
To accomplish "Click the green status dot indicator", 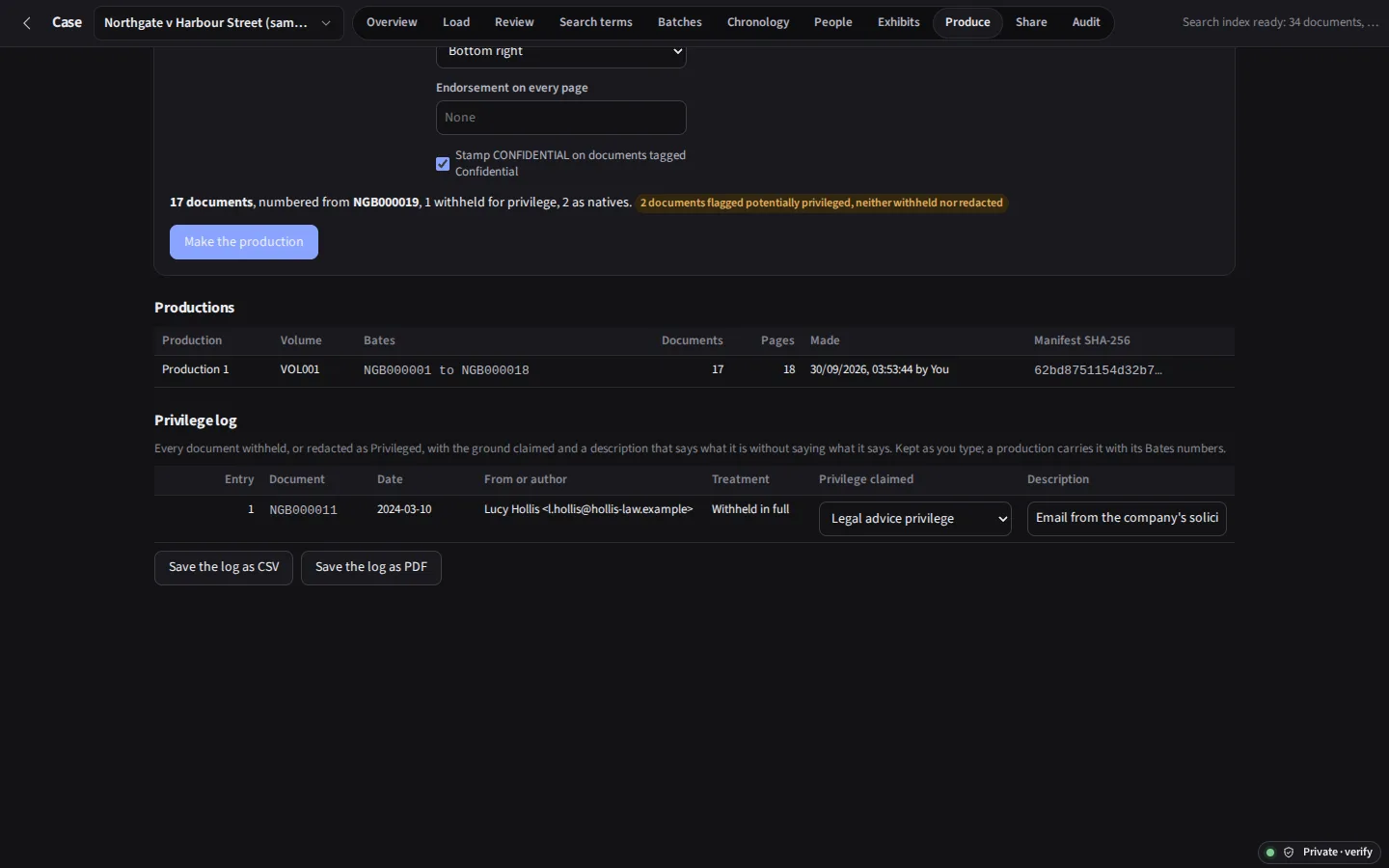I will tap(1270, 853).
